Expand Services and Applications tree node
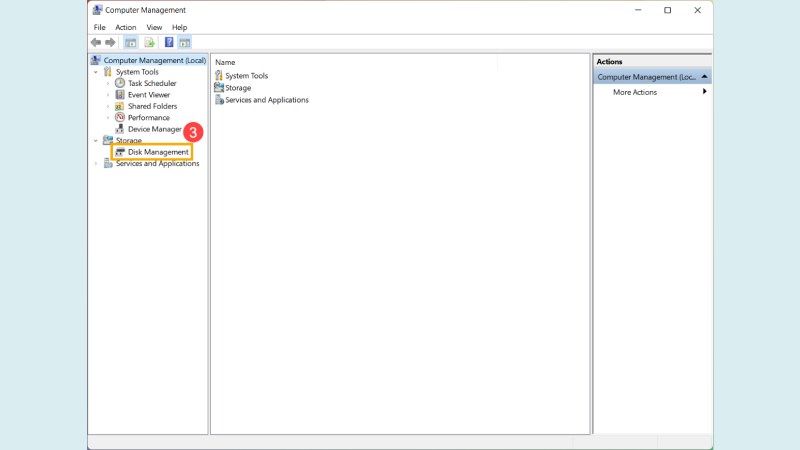800x450 pixels. [x=96, y=164]
